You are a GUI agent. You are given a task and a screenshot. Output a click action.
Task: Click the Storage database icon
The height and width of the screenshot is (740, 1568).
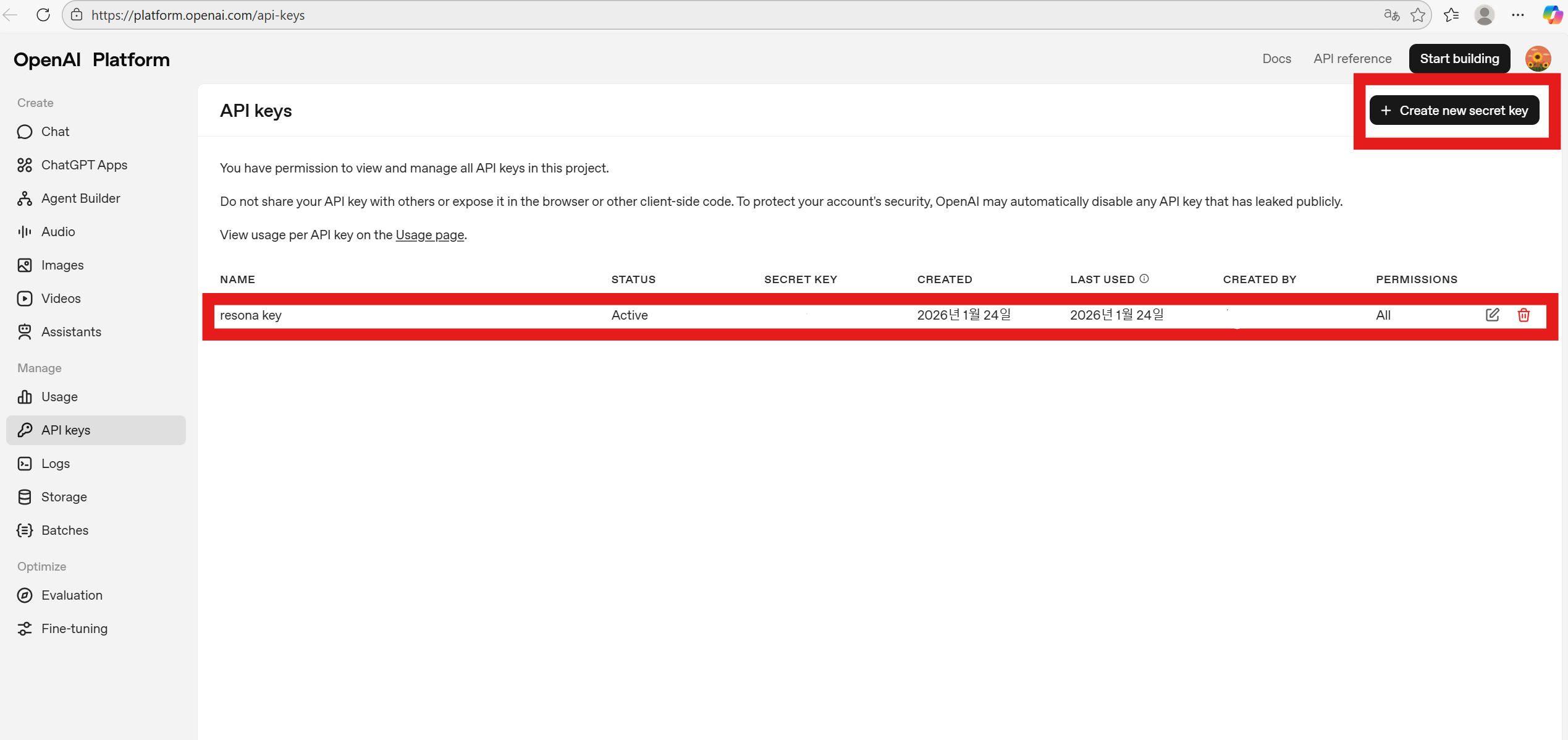[x=25, y=497]
